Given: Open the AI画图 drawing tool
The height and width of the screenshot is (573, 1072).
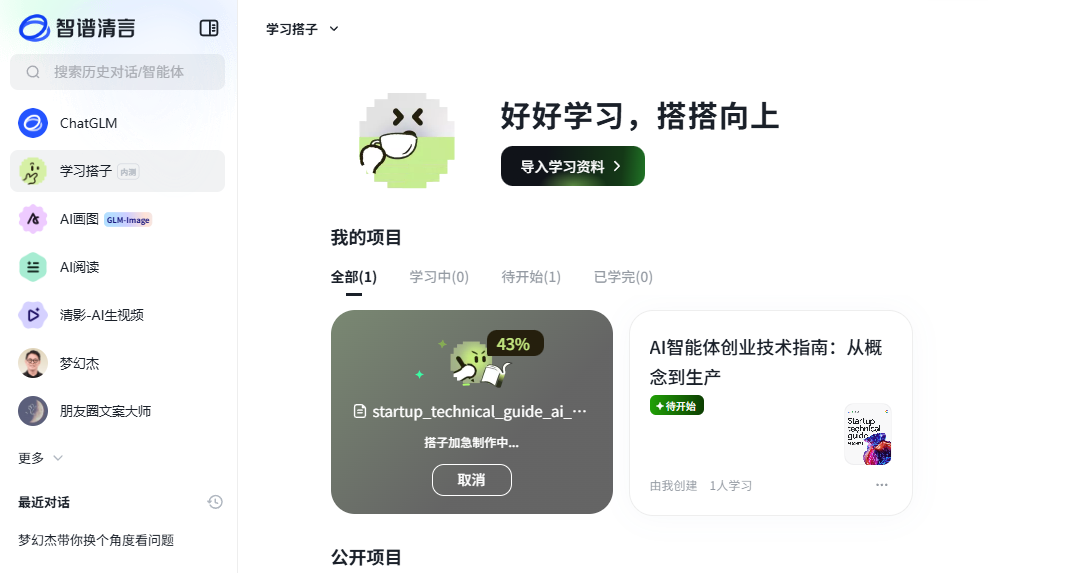Looking at the screenshot, I should pos(118,219).
